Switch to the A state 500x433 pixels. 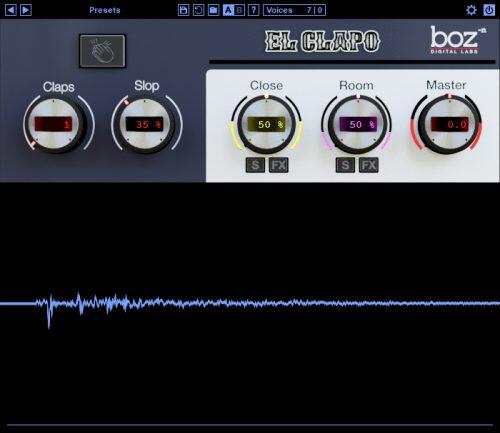tap(228, 10)
